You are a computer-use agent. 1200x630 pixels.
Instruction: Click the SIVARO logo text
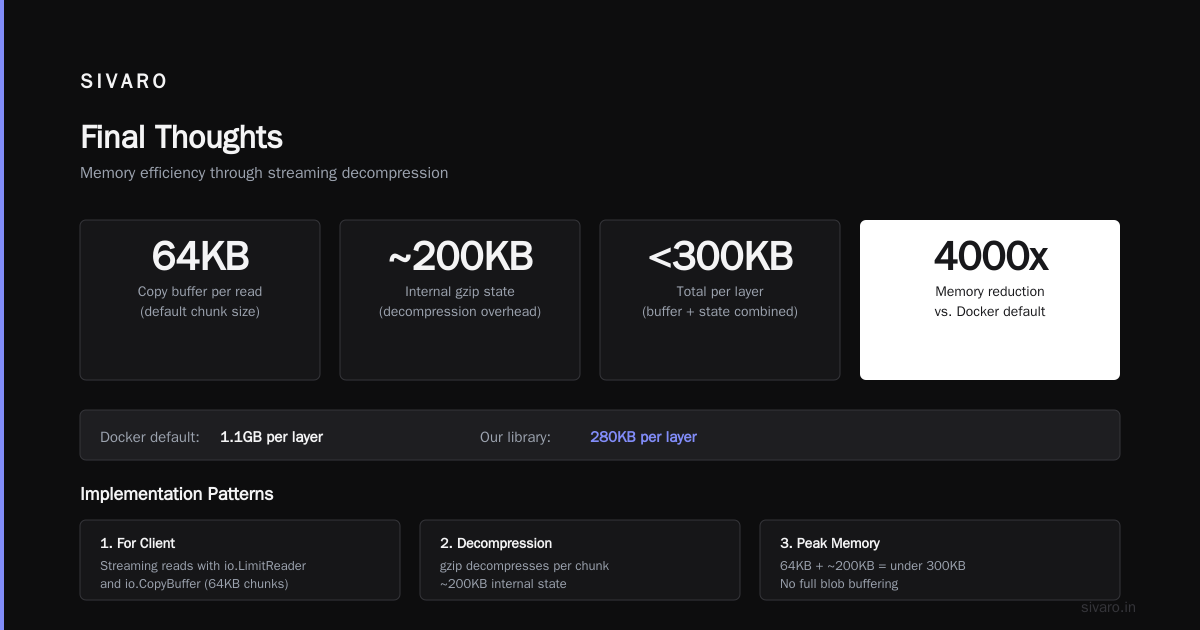(124, 82)
